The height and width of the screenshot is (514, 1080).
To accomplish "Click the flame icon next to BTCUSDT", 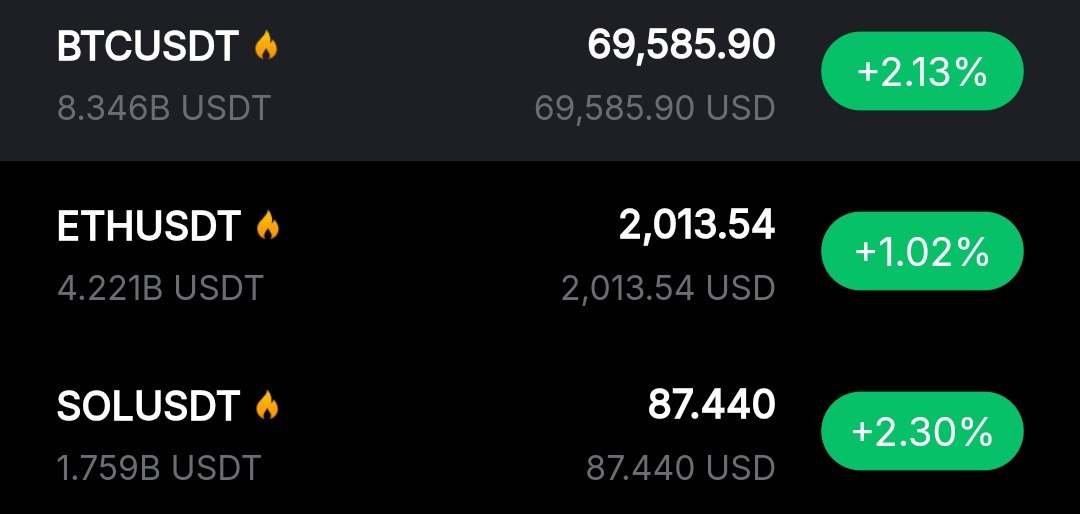I will pyautogui.click(x=265, y=46).
